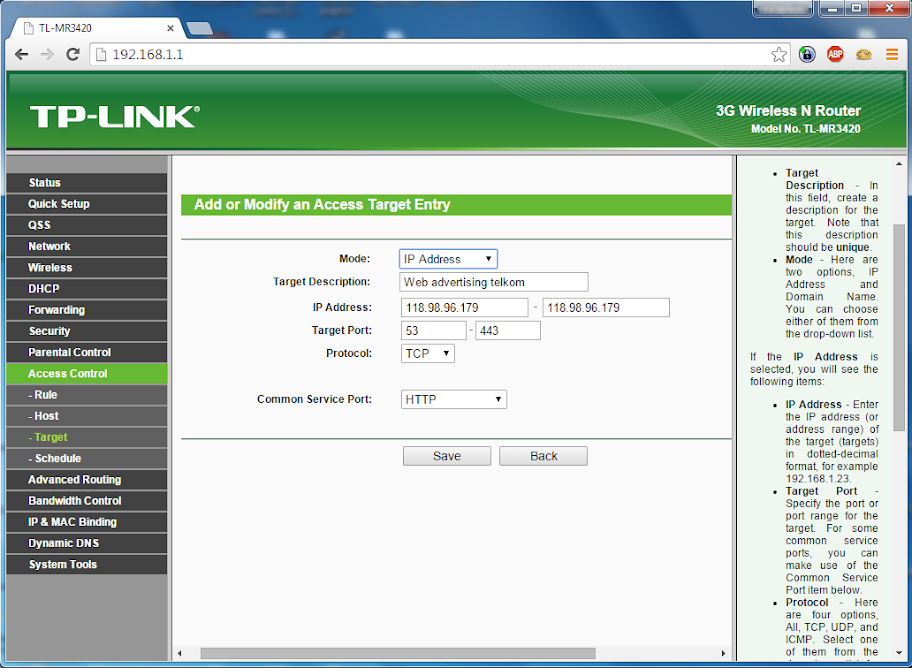Viewport: 912px width, 668px height.
Task: Select the TL-MR3420 browser tab
Action: (97, 28)
